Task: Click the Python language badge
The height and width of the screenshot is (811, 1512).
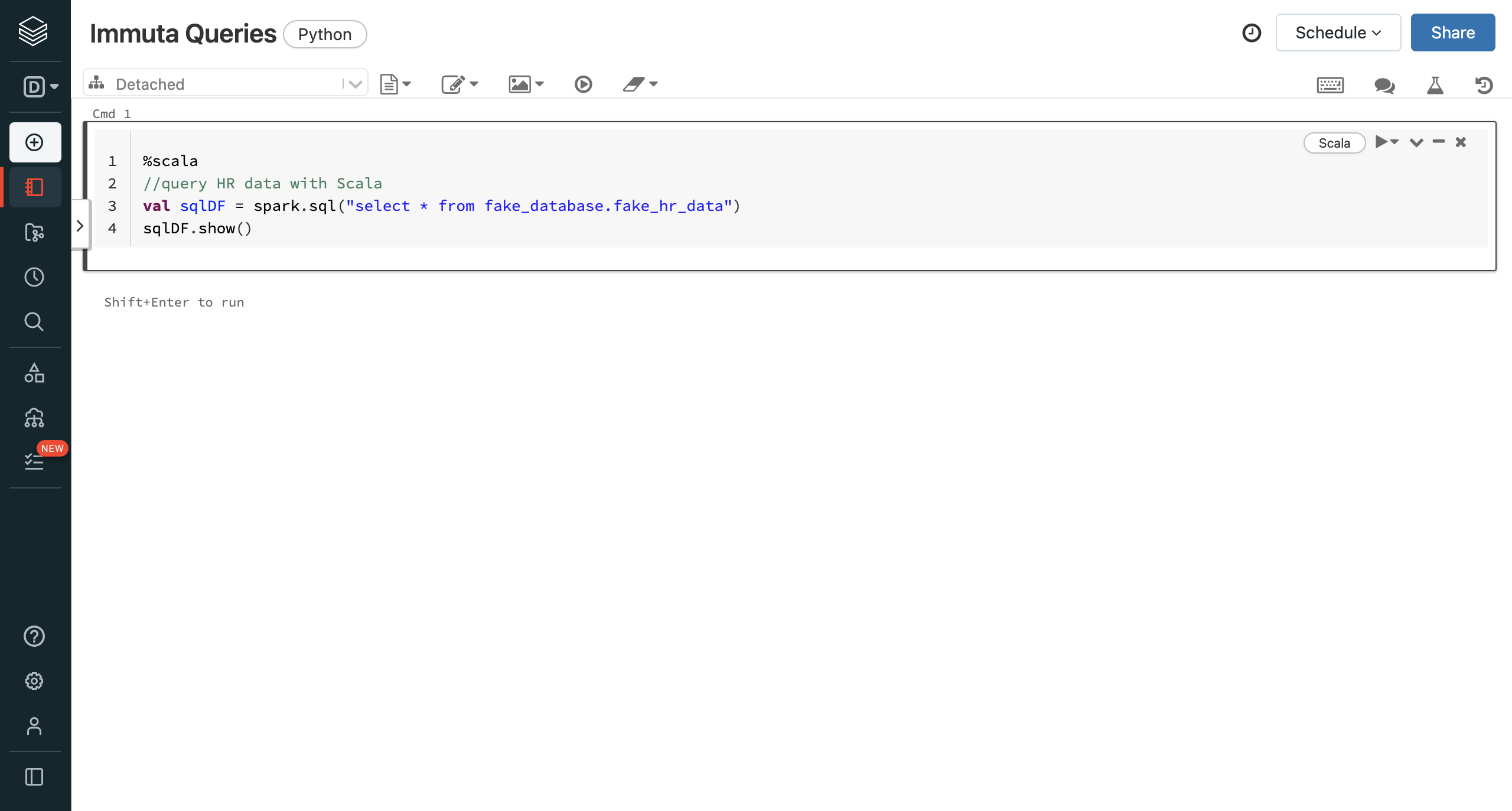Action: click(325, 34)
